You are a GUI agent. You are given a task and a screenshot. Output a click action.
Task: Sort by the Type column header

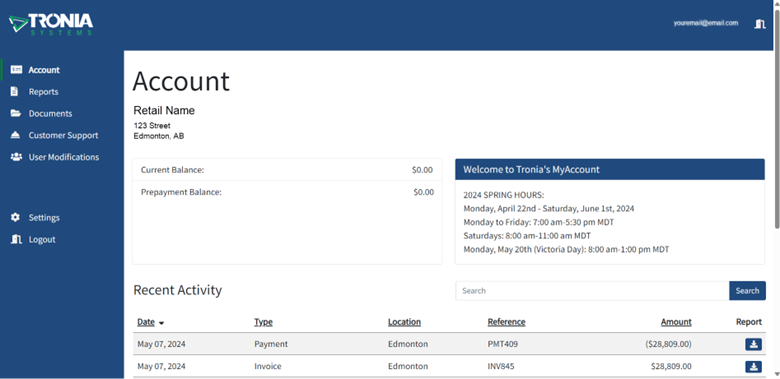(x=263, y=322)
